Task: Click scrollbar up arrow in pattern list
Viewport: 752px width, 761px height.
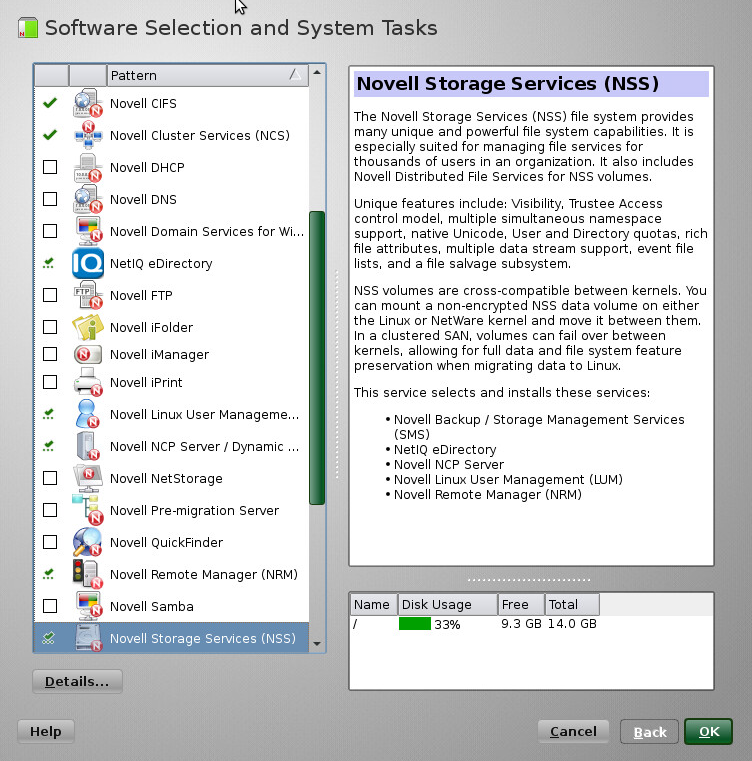Action: click(317, 72)
